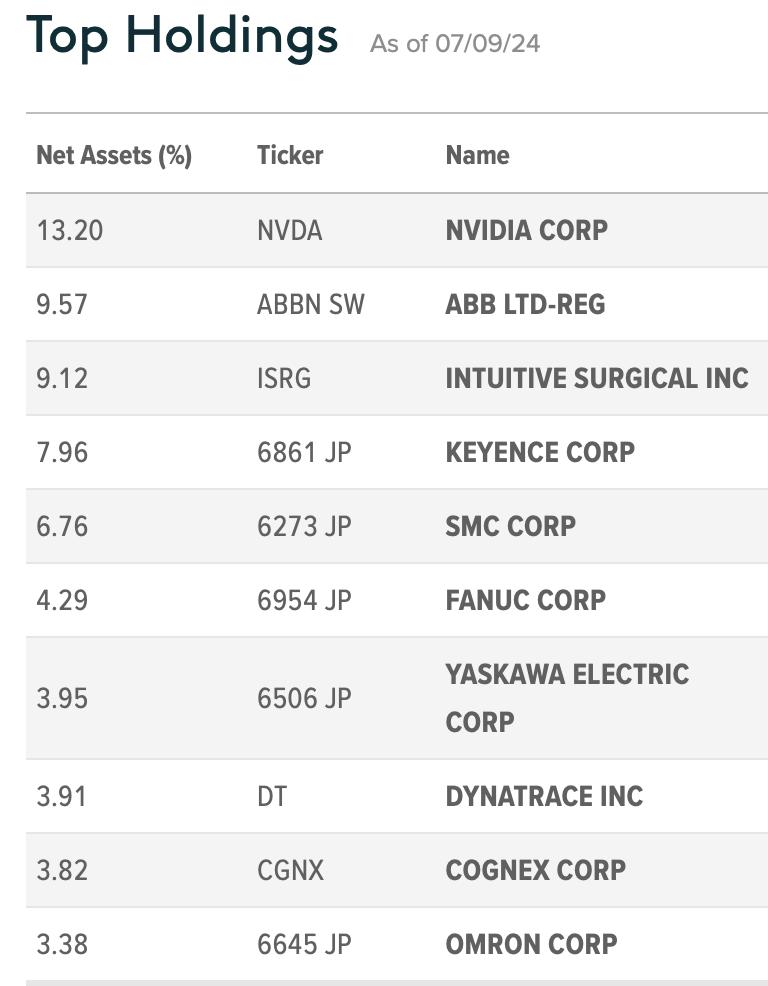This screenshot has height=986, width=768.
Task: Click the Net Assets (%) column header
Action: click(x=114, y=155)
